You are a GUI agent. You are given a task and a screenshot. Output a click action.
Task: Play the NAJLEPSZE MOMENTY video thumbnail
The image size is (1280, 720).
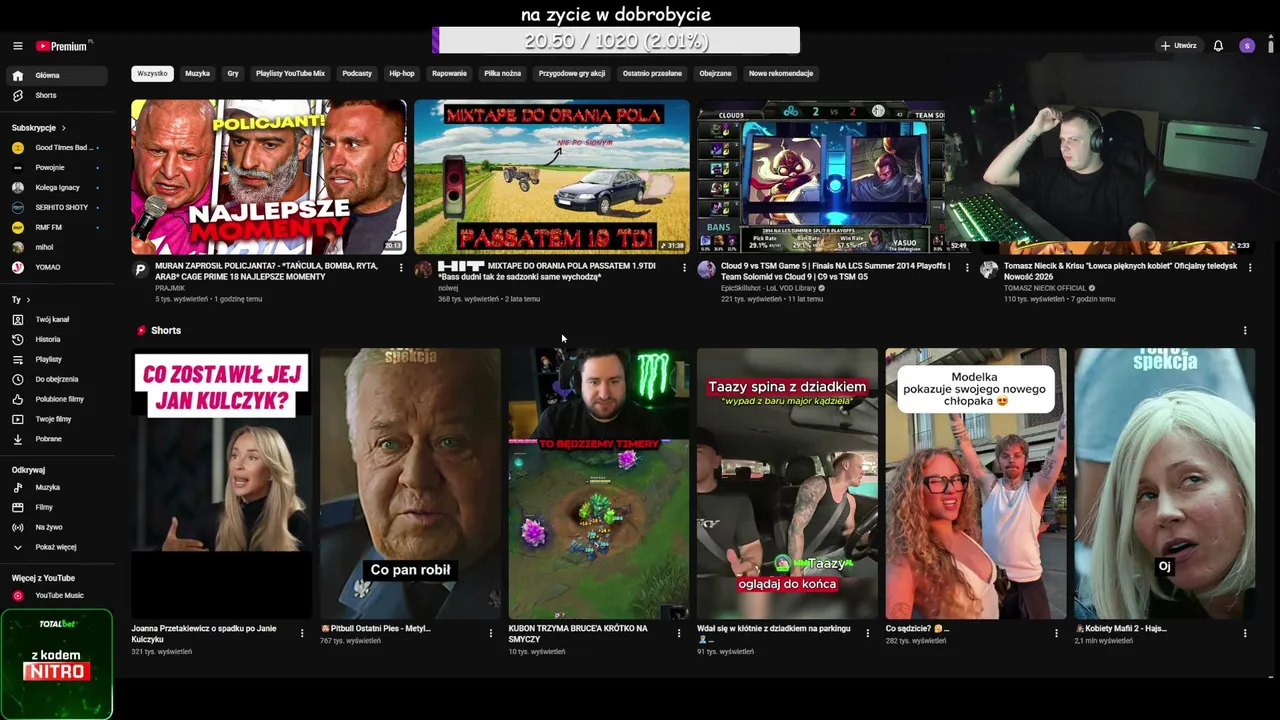click(269, 177)
